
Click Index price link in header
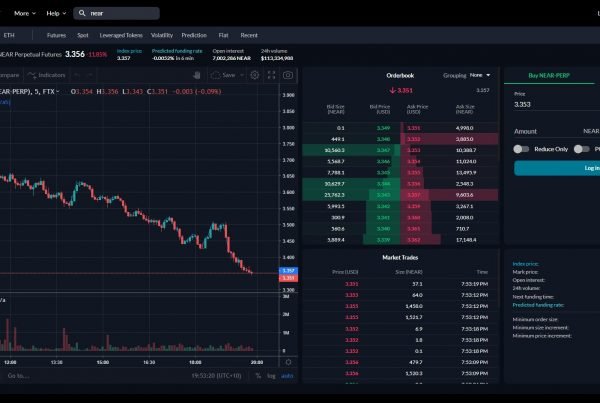(x=129, y=51)
